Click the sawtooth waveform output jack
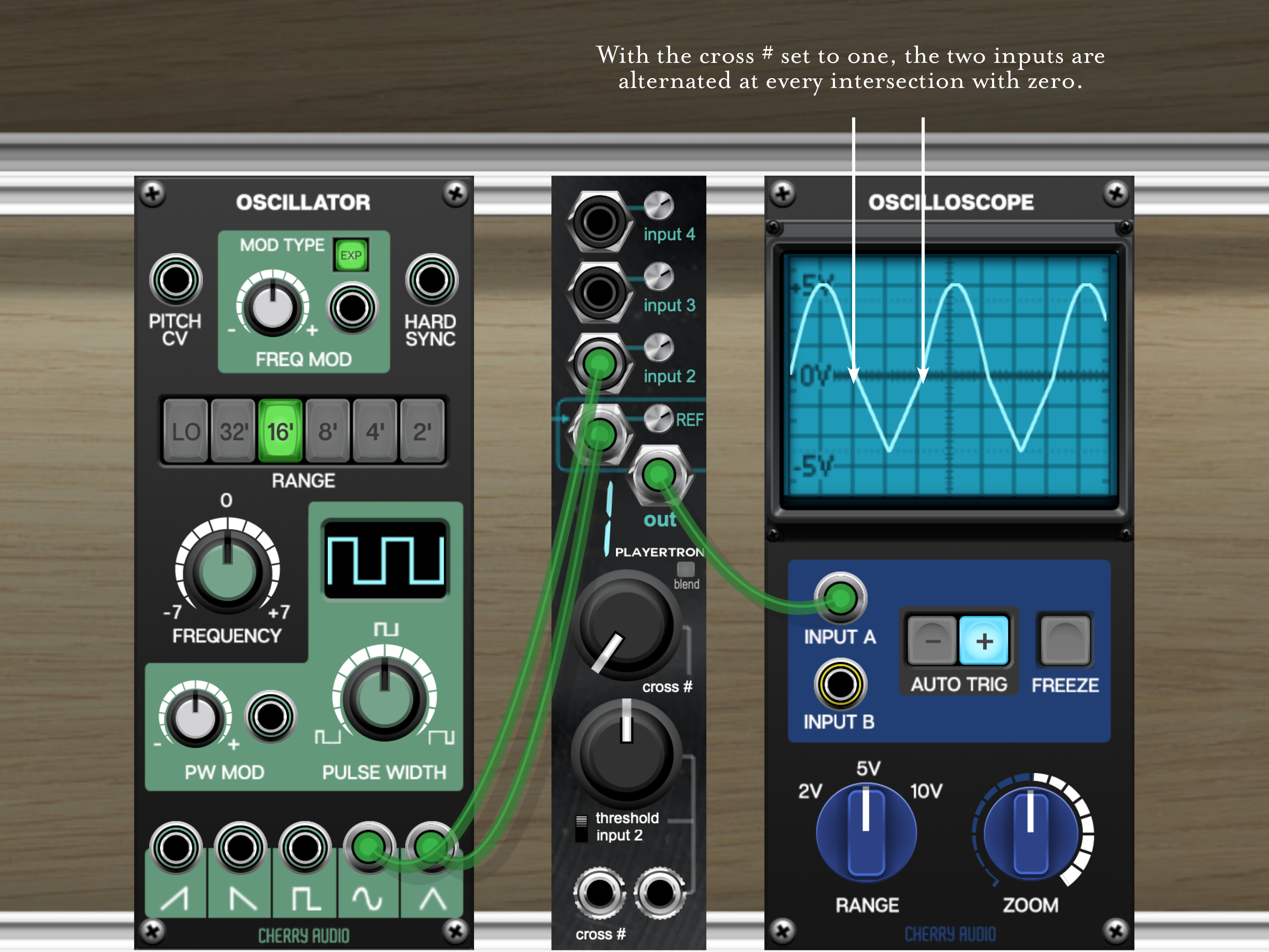 coord(176,848)
